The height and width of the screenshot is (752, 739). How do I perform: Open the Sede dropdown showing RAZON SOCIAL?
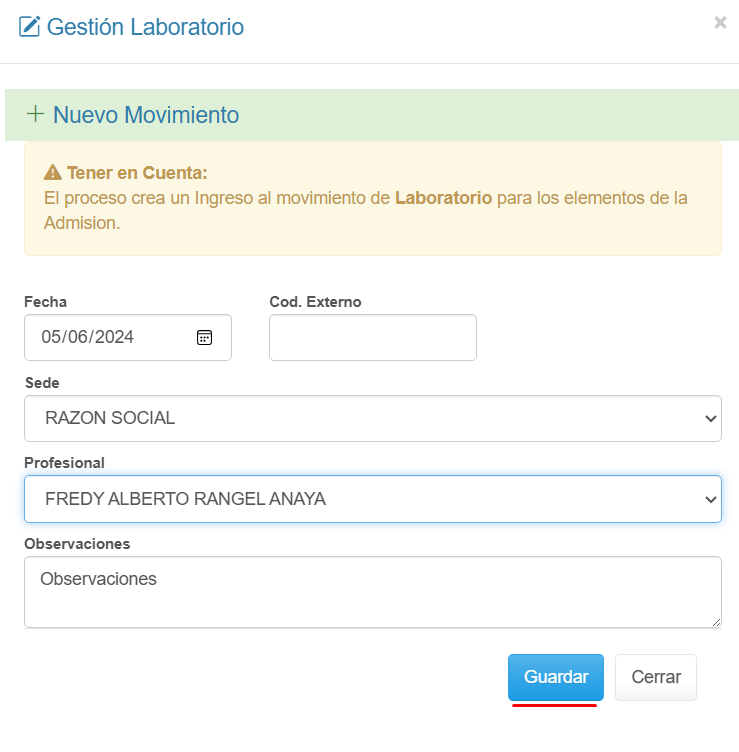coord(360,418)
